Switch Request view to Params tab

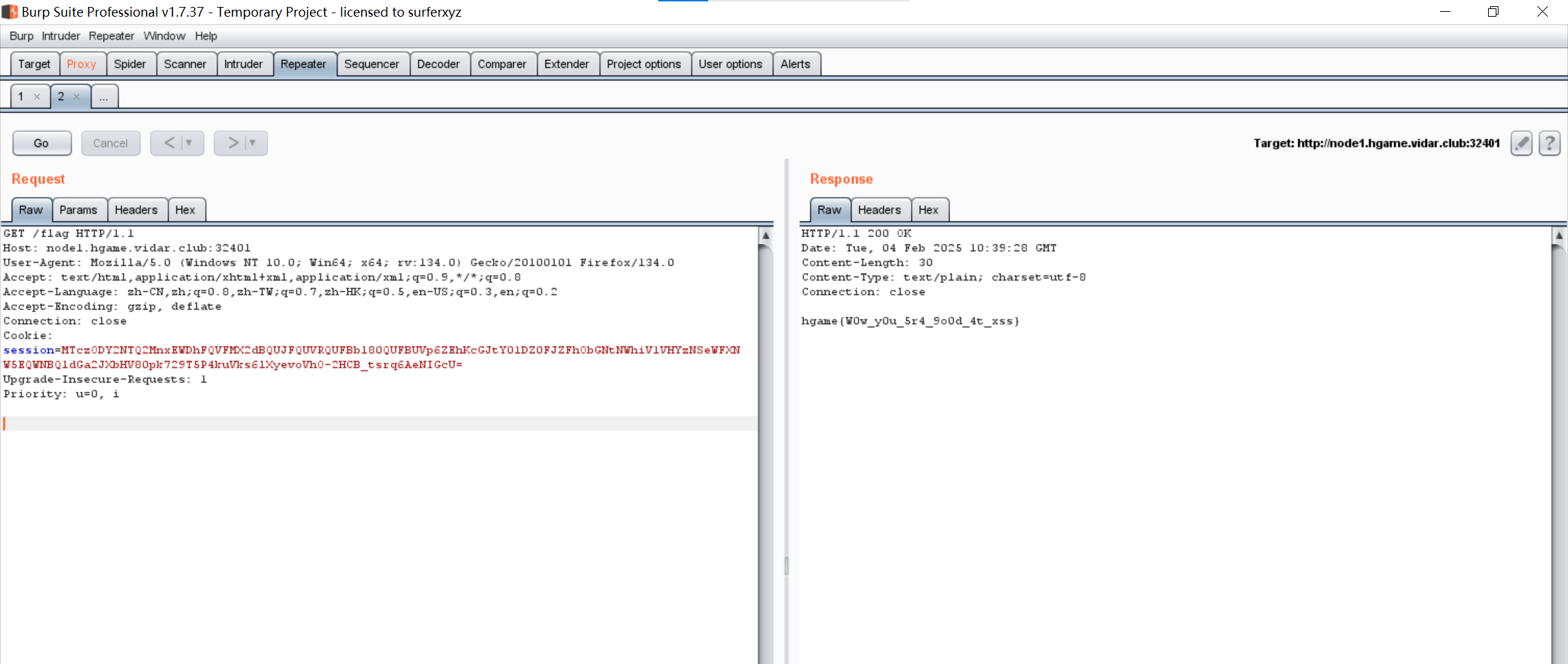click(x=79, y=210)
